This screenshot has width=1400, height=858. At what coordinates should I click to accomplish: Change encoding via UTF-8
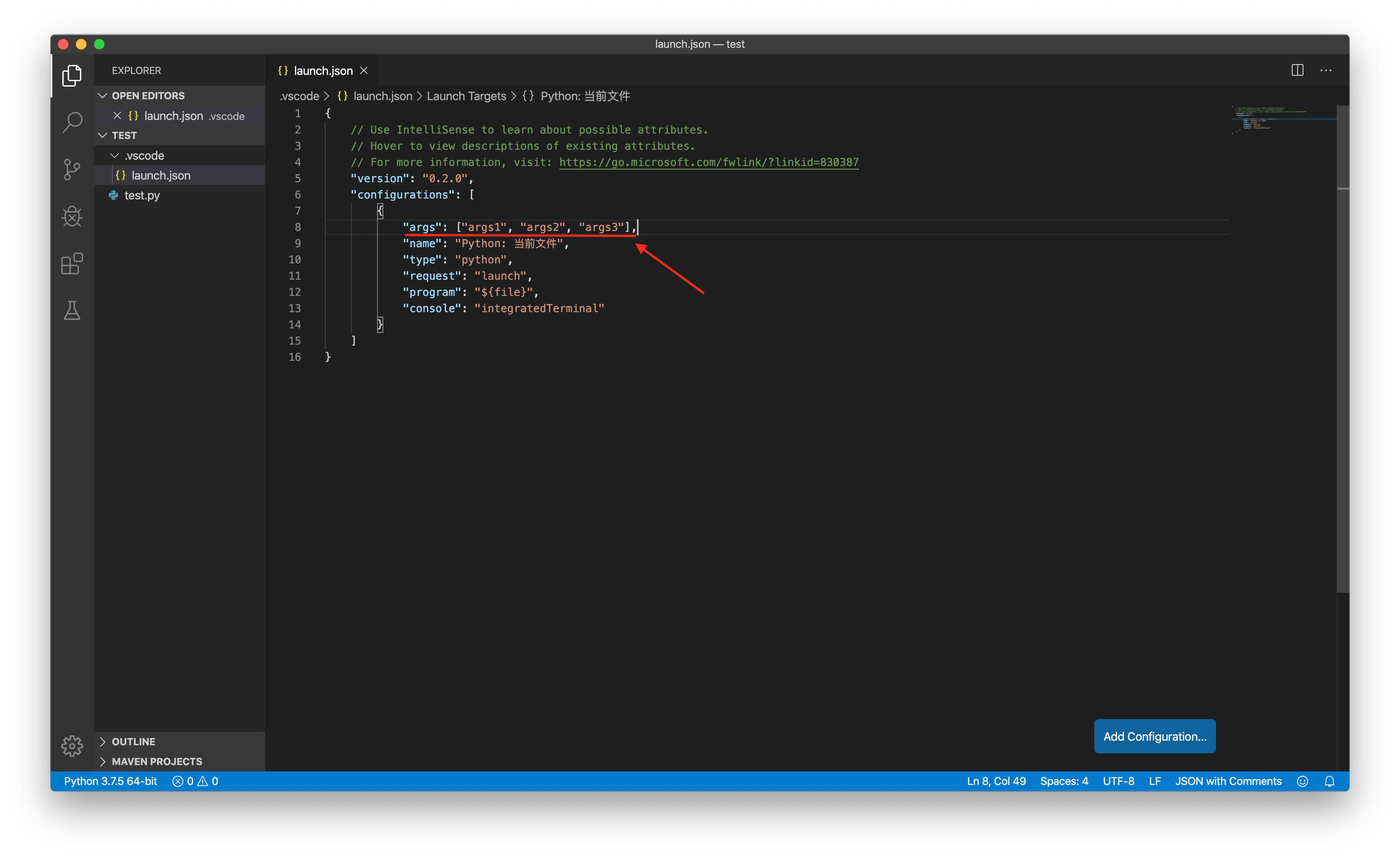pyautogui.click(x=1118, y=781)
